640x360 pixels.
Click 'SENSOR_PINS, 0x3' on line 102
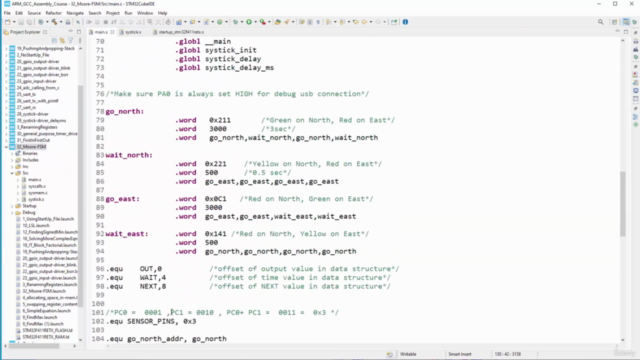(x=162, y=321)
